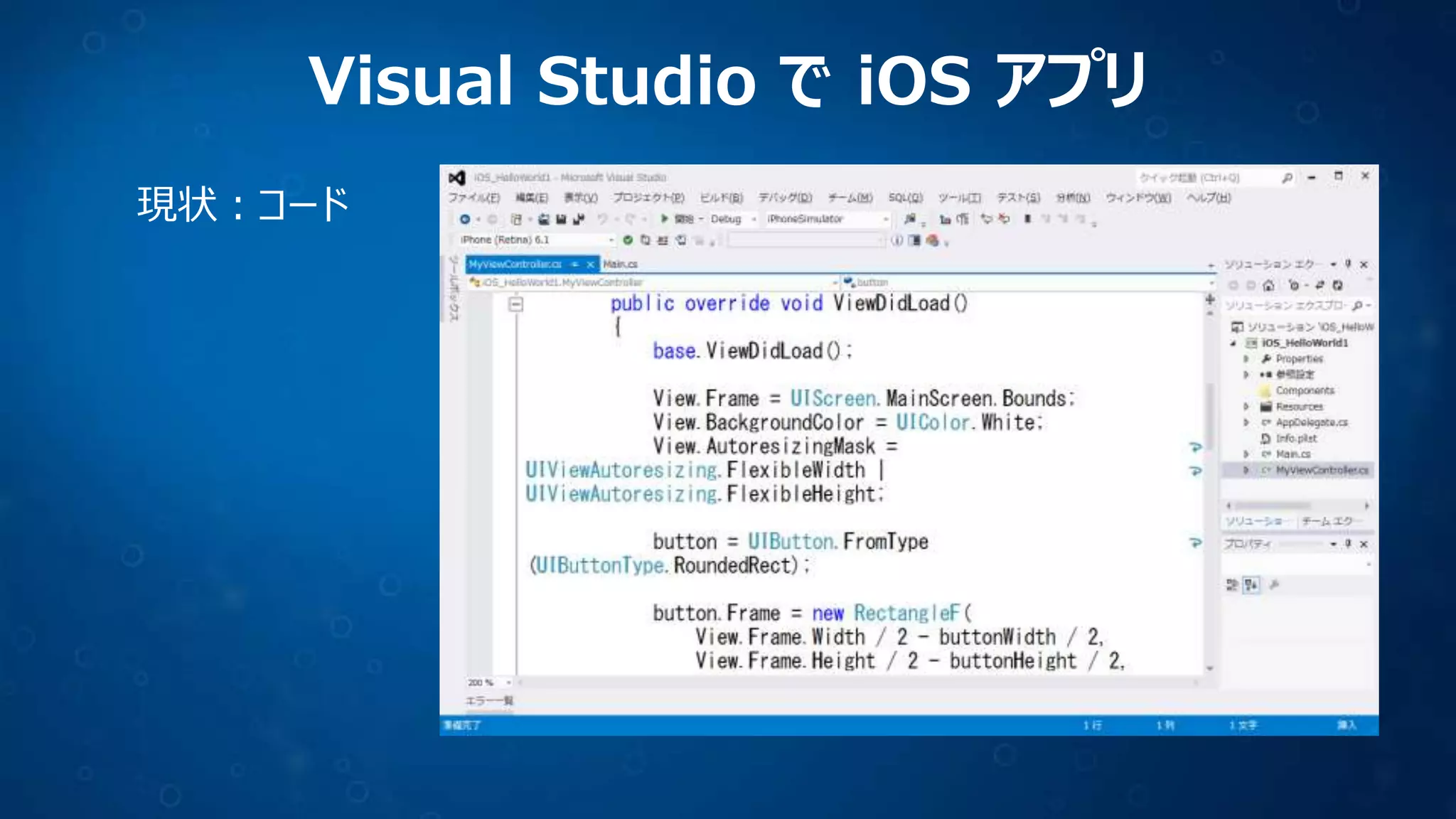Image resolution: width=1456 pixels, height=819 pixels.
Task: Open the button member dropdown
Action: [1028, 282]
